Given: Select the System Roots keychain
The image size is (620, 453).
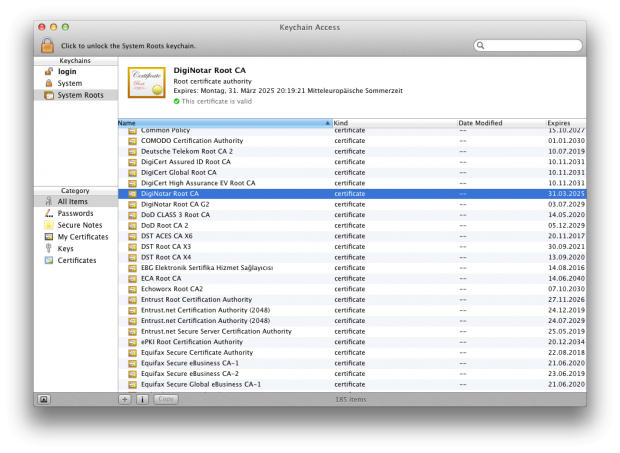Looking at the screenshot, I should click(76, 95).
